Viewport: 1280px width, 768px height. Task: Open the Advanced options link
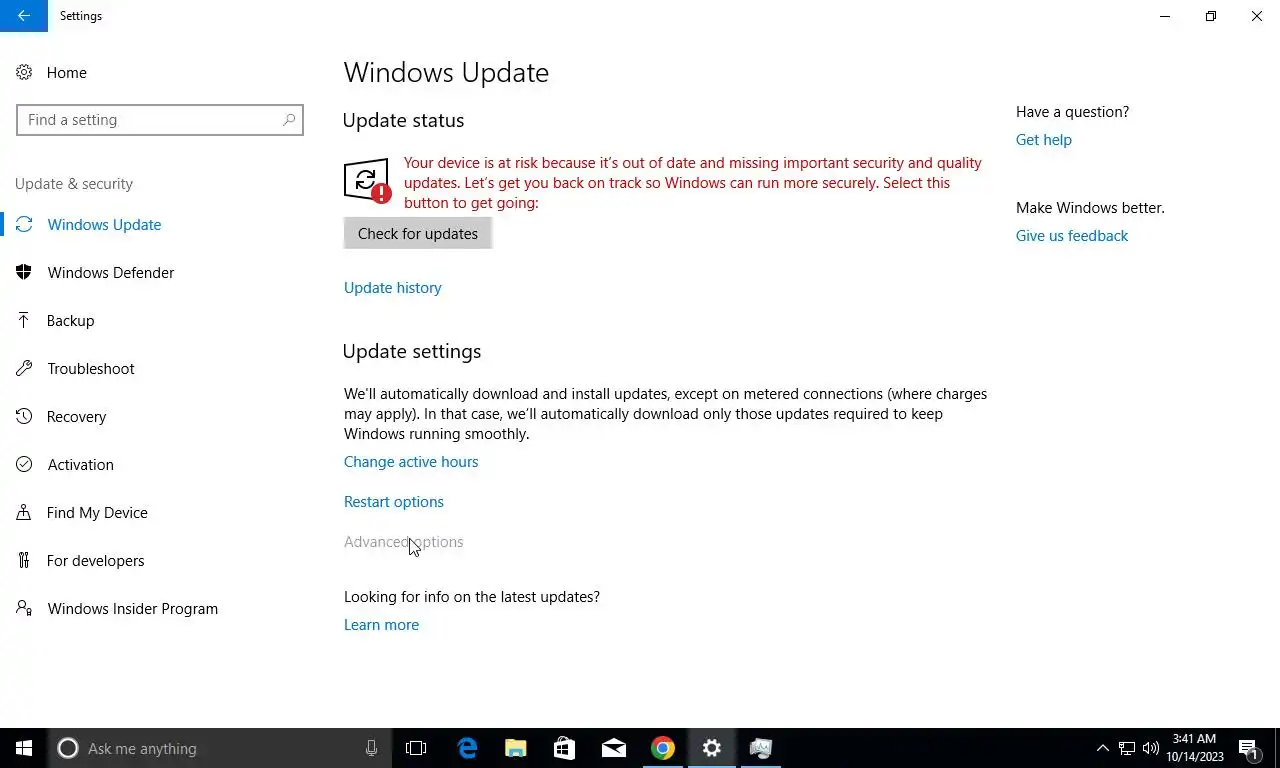coord(404,542)
